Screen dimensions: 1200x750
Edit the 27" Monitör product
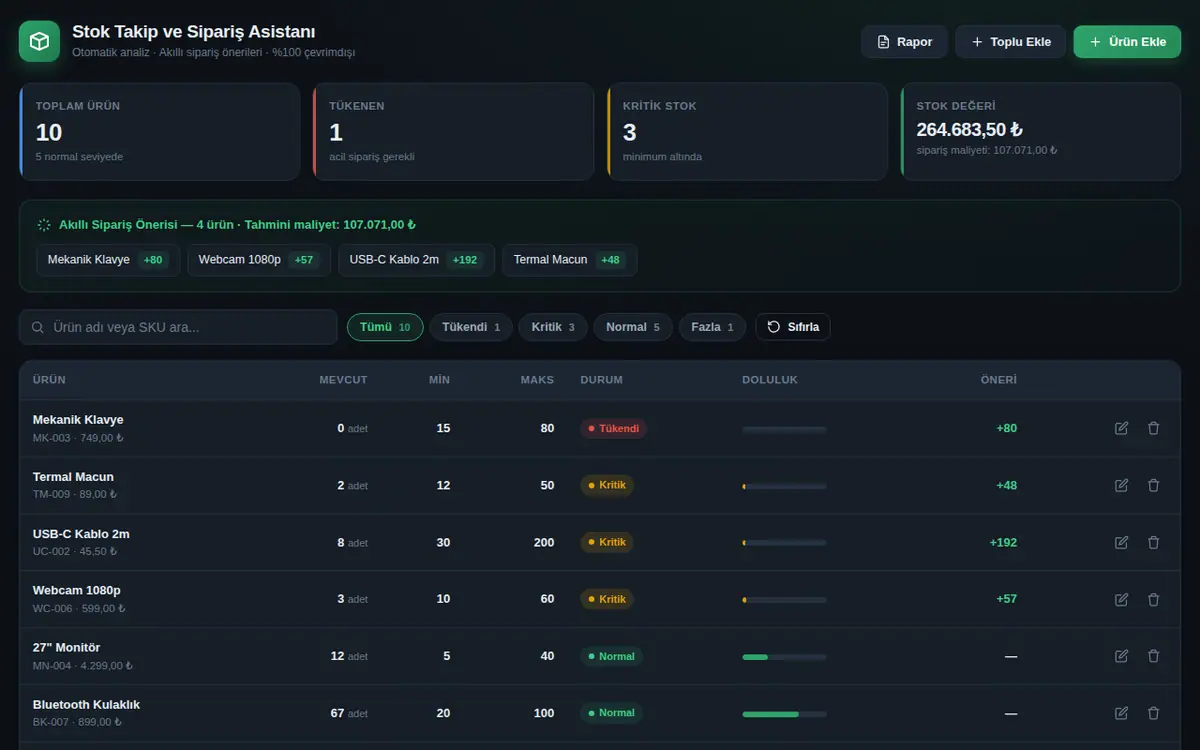1122,656
